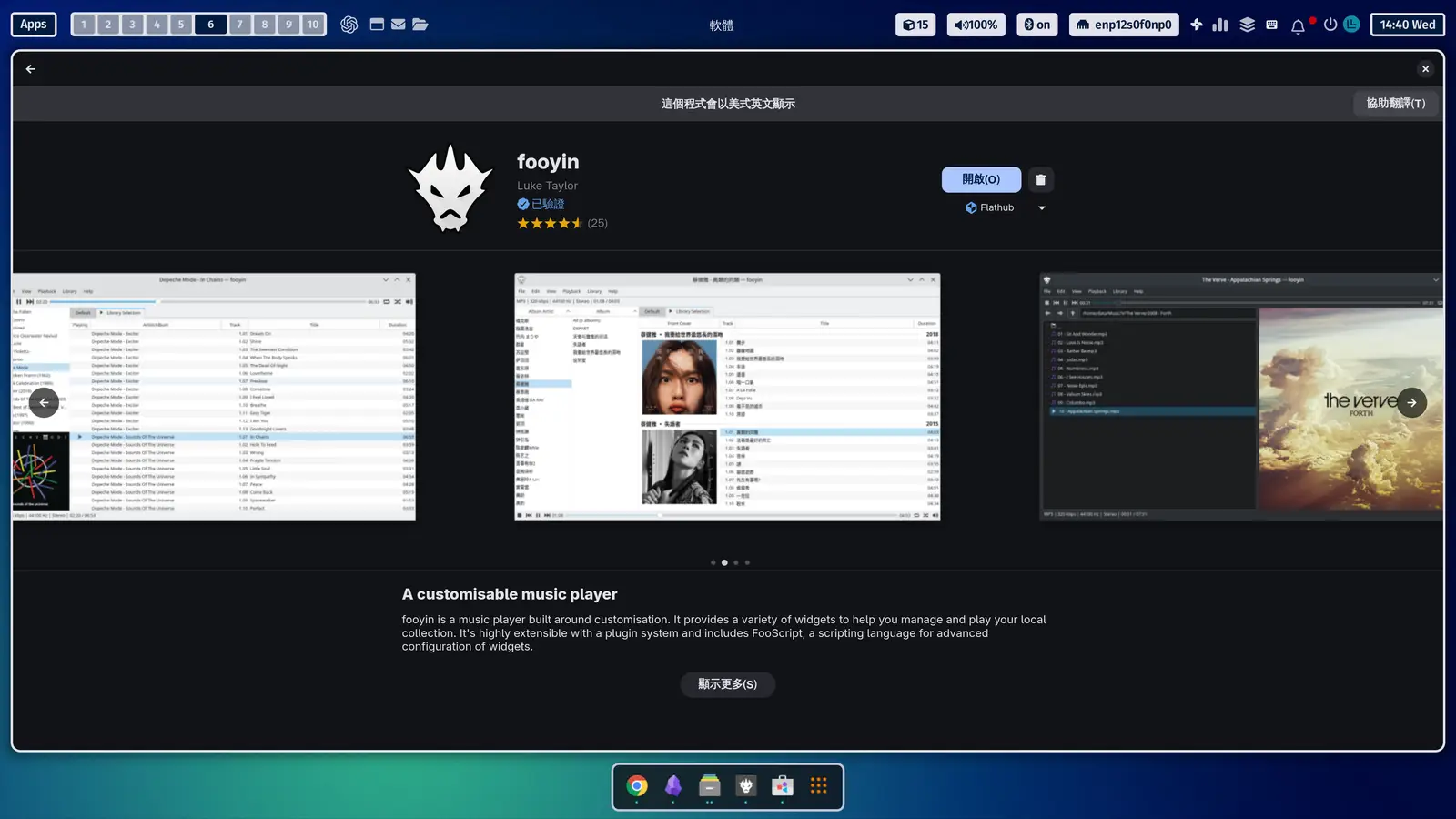
Task: Click the keyboard tray icon
Action: coord(1272,25)
